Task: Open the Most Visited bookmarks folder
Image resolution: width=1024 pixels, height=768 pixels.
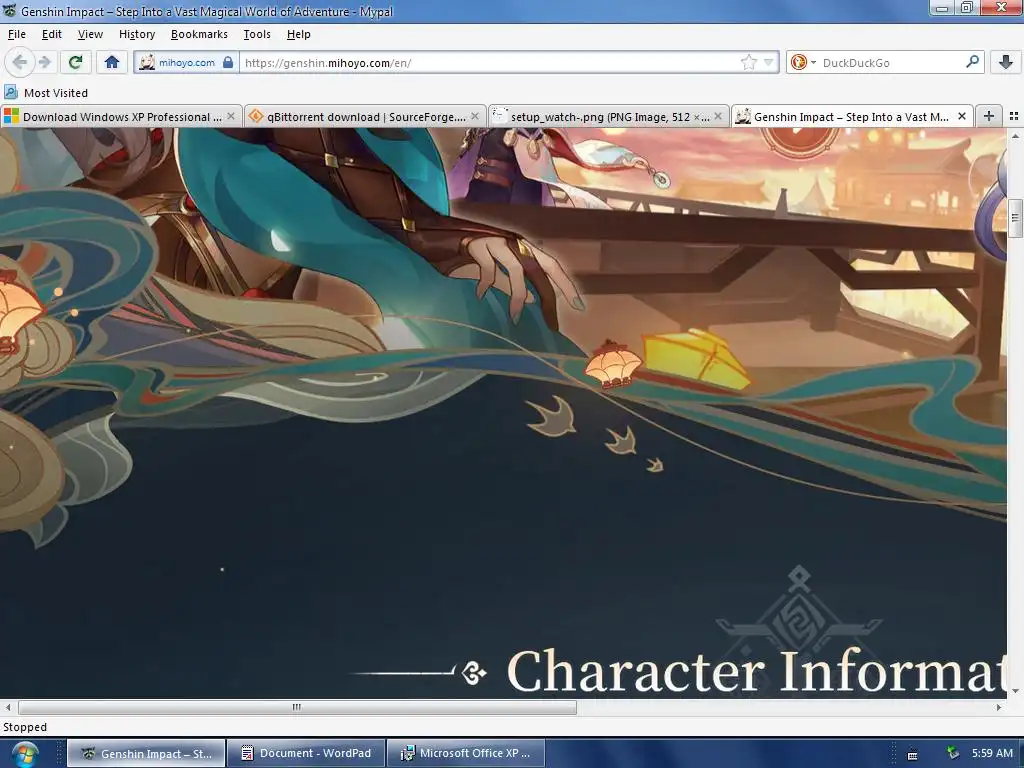Action: pos(46,93)
